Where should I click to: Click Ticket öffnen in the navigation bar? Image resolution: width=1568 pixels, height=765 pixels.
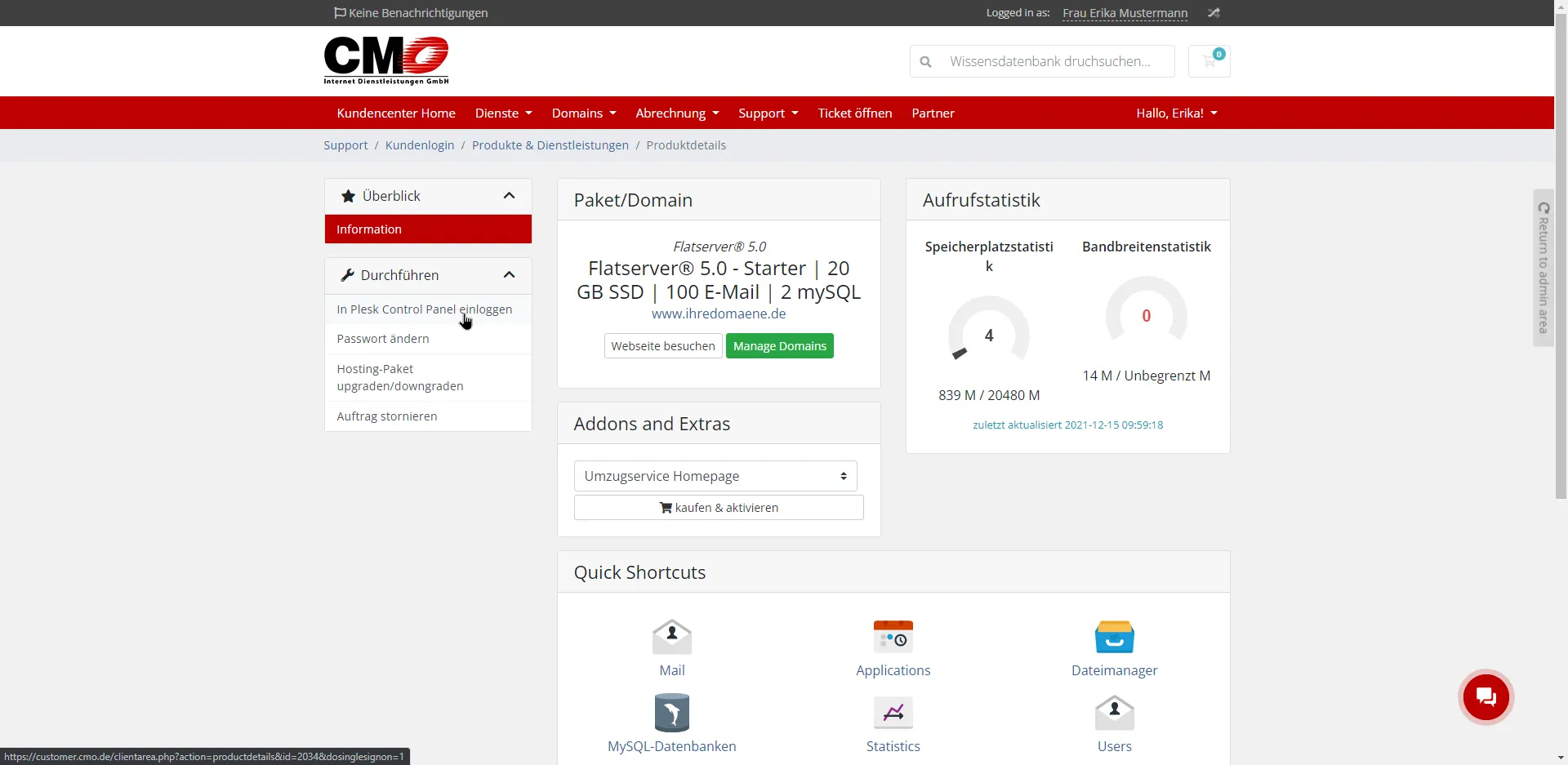(855, 113)
